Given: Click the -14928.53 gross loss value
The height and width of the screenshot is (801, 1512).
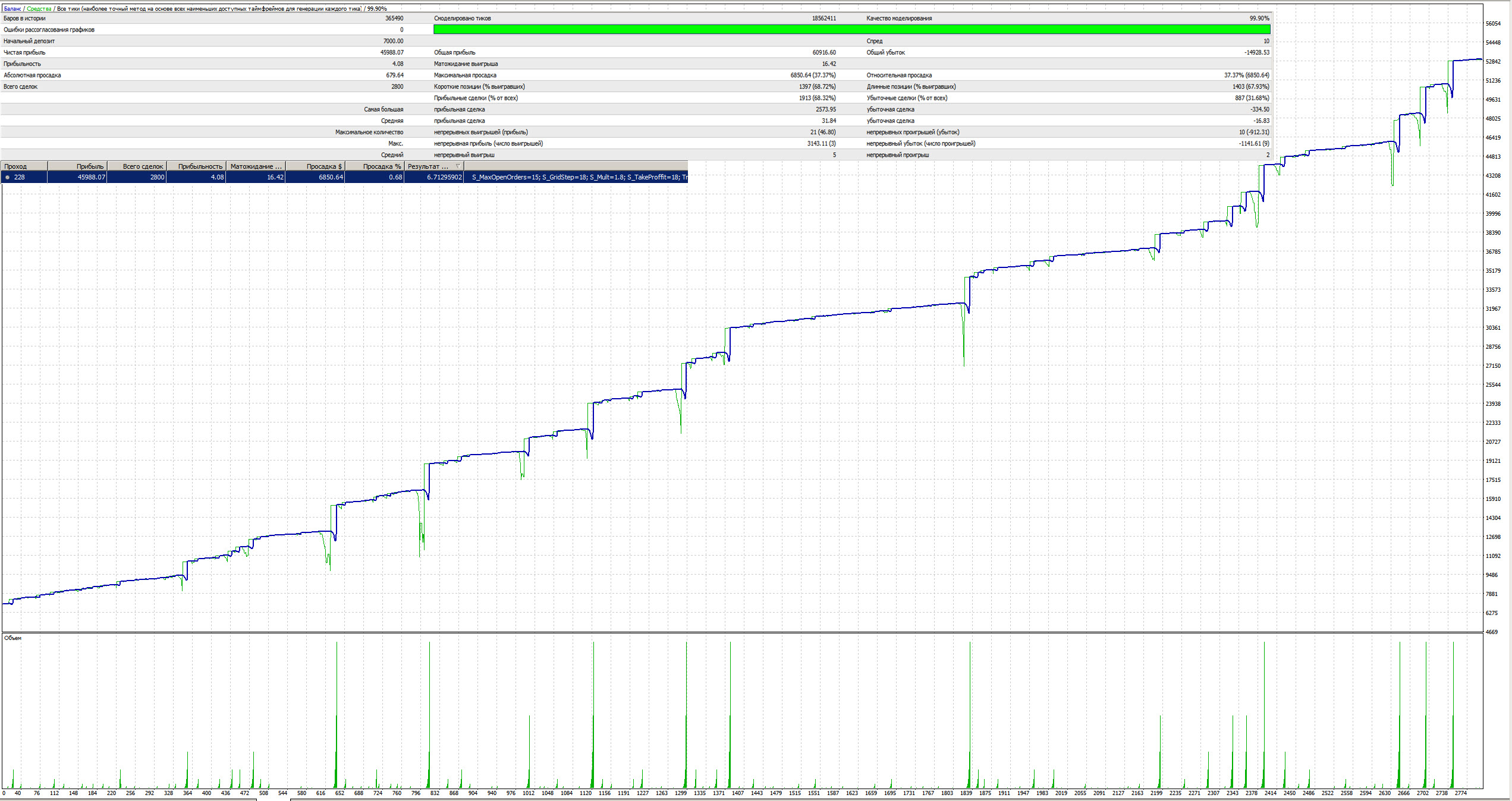Looking at the screenshot, I should [x=1256, y=52].
